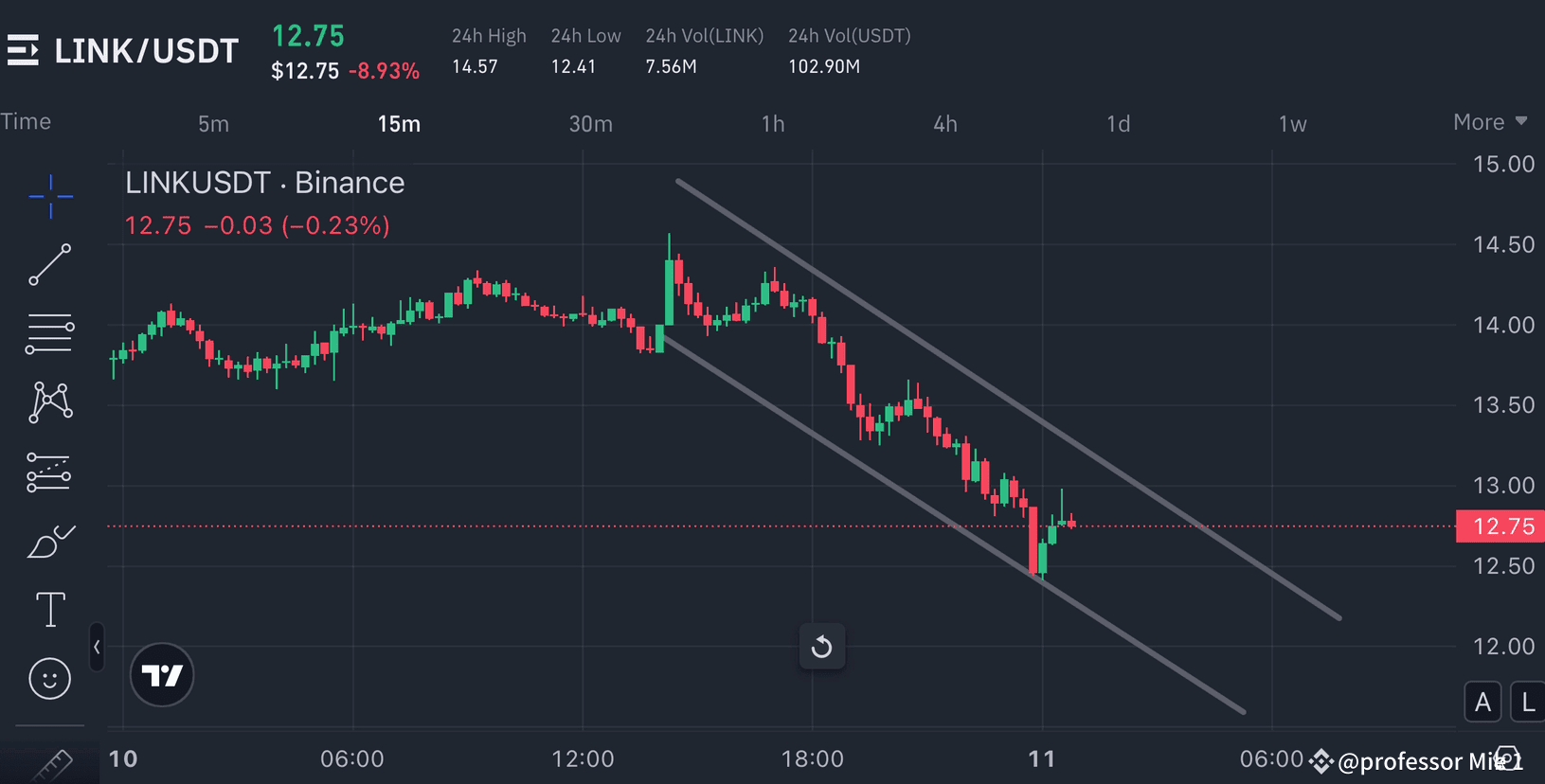
Task: Select the trend line drawing tool
Action: (x=50, y=266)
